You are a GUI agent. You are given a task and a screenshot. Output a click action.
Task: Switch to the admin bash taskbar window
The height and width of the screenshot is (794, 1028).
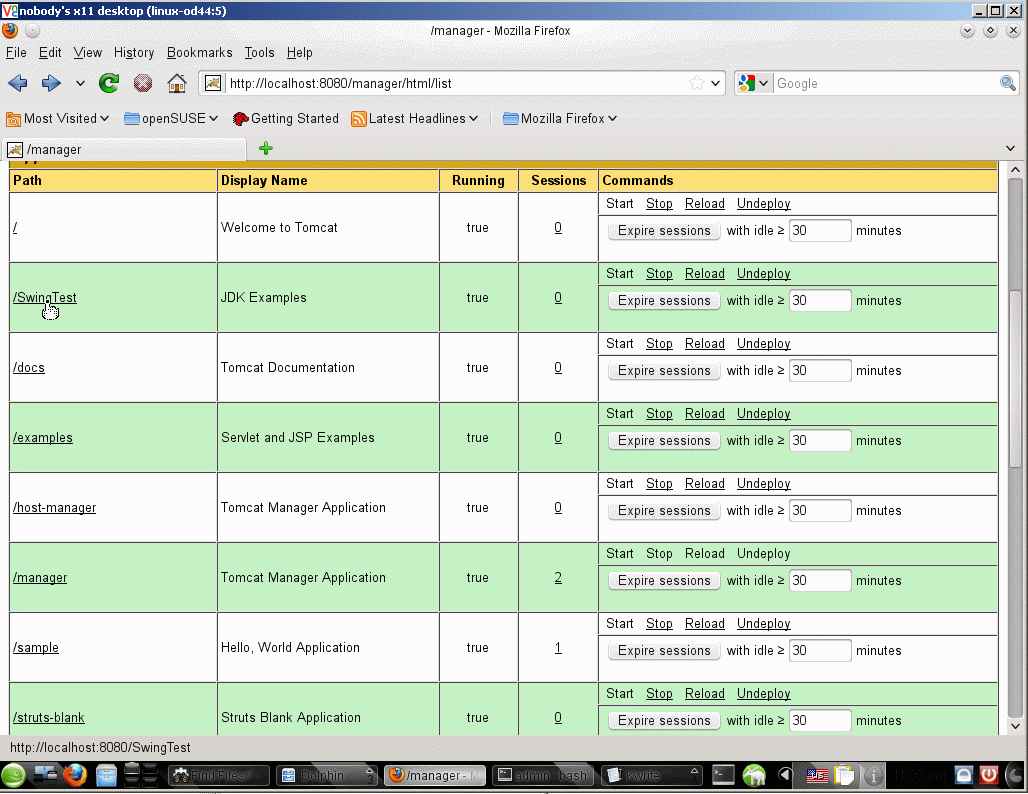[543, 776]
